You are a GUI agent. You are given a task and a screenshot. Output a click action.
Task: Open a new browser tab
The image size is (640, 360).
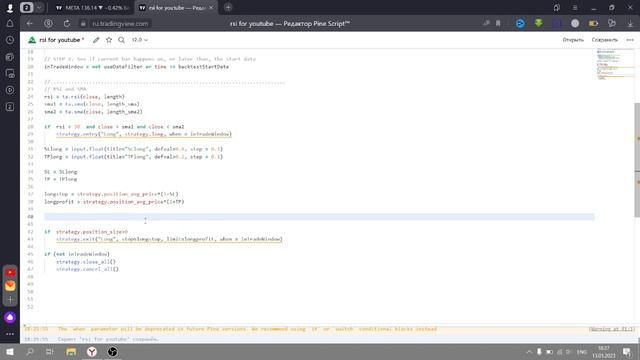coord(228,7)
